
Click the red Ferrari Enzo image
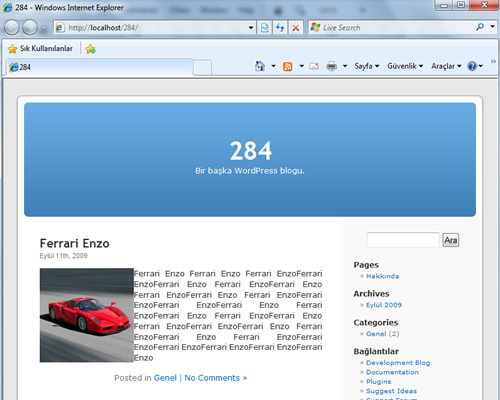tap(87, 315)
